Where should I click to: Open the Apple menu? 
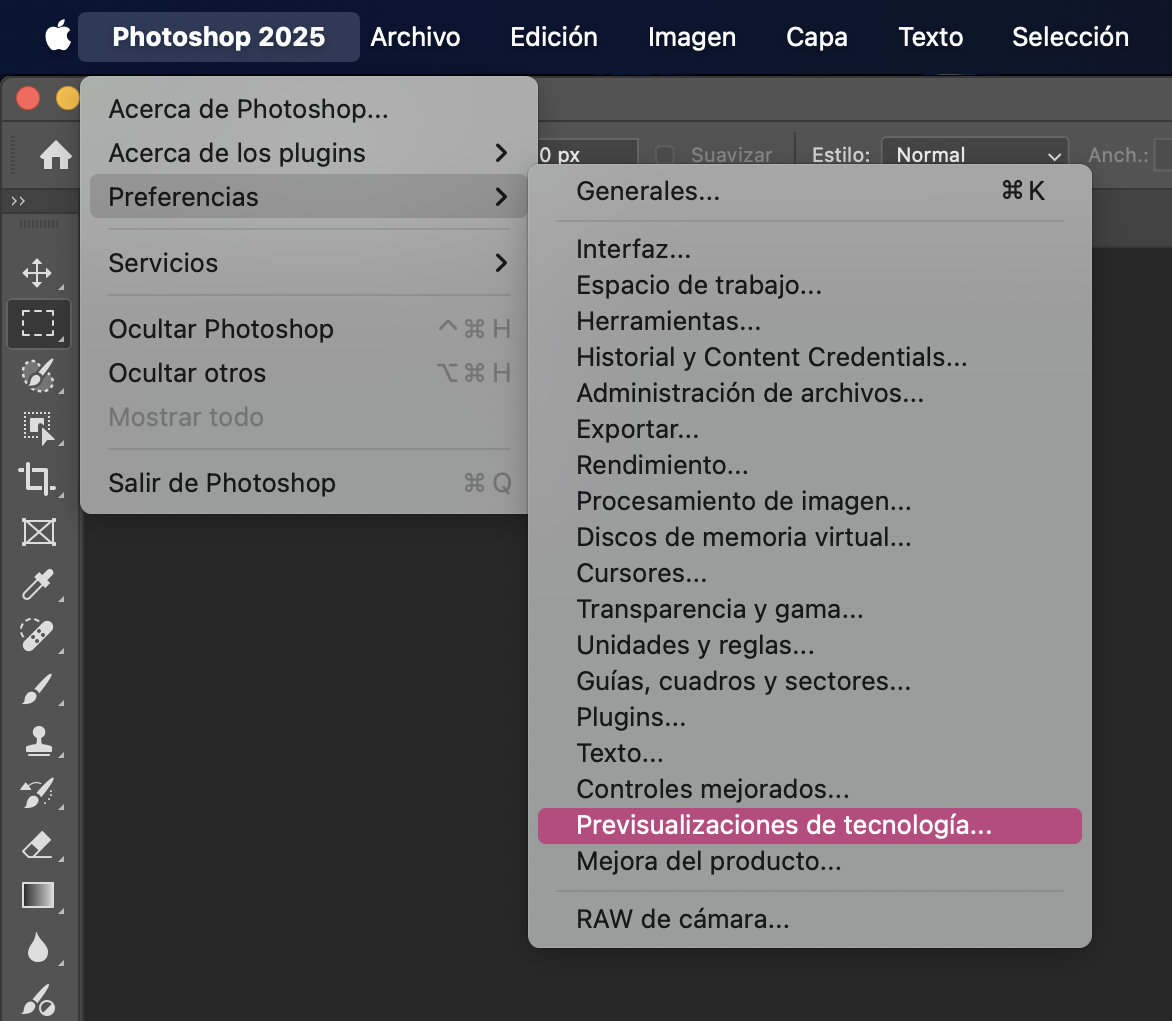point(58,36)
